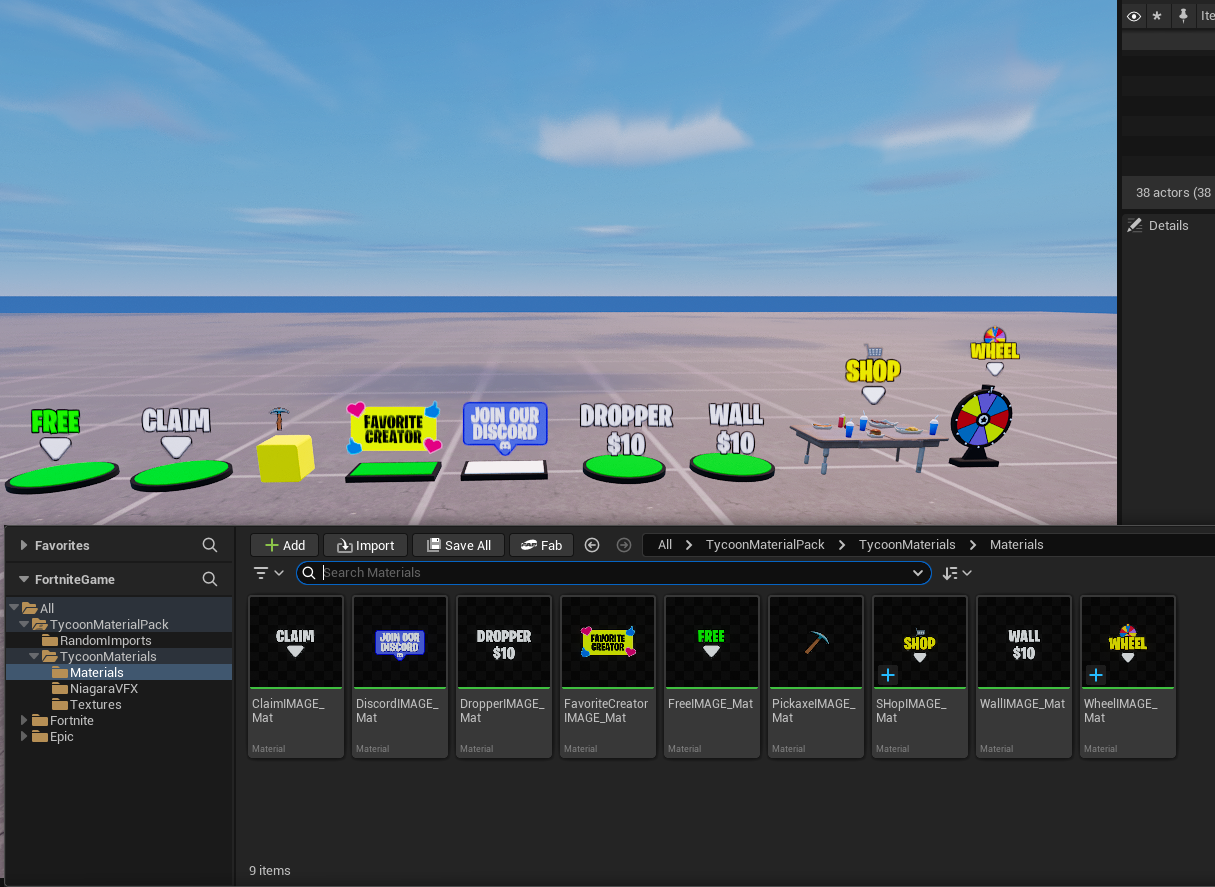
Task: Select the DROPPER $10 button in viewport
Action: 624,467
